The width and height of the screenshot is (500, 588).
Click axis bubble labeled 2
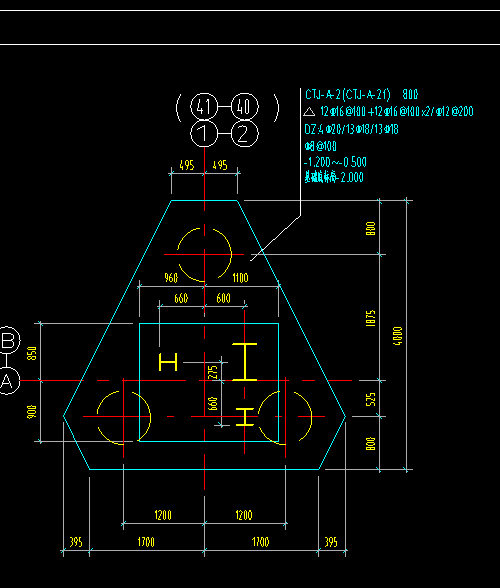coord(245,134)
